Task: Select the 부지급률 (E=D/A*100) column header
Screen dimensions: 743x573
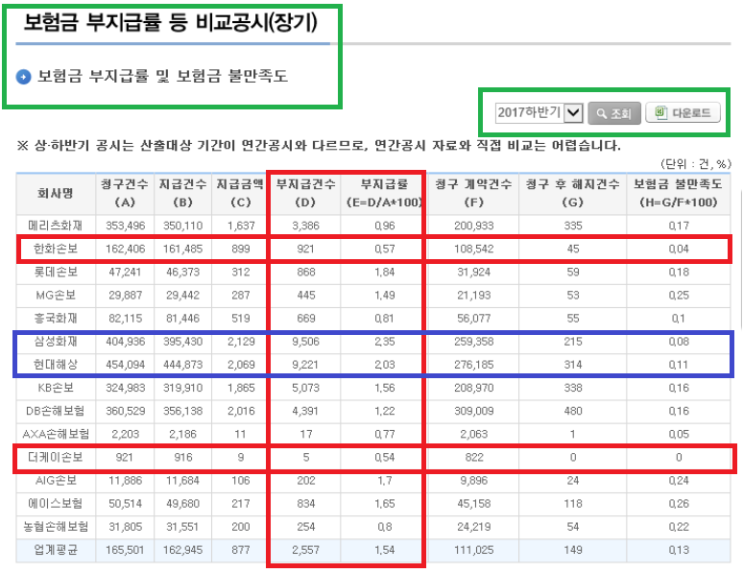Action: [384, 193]
